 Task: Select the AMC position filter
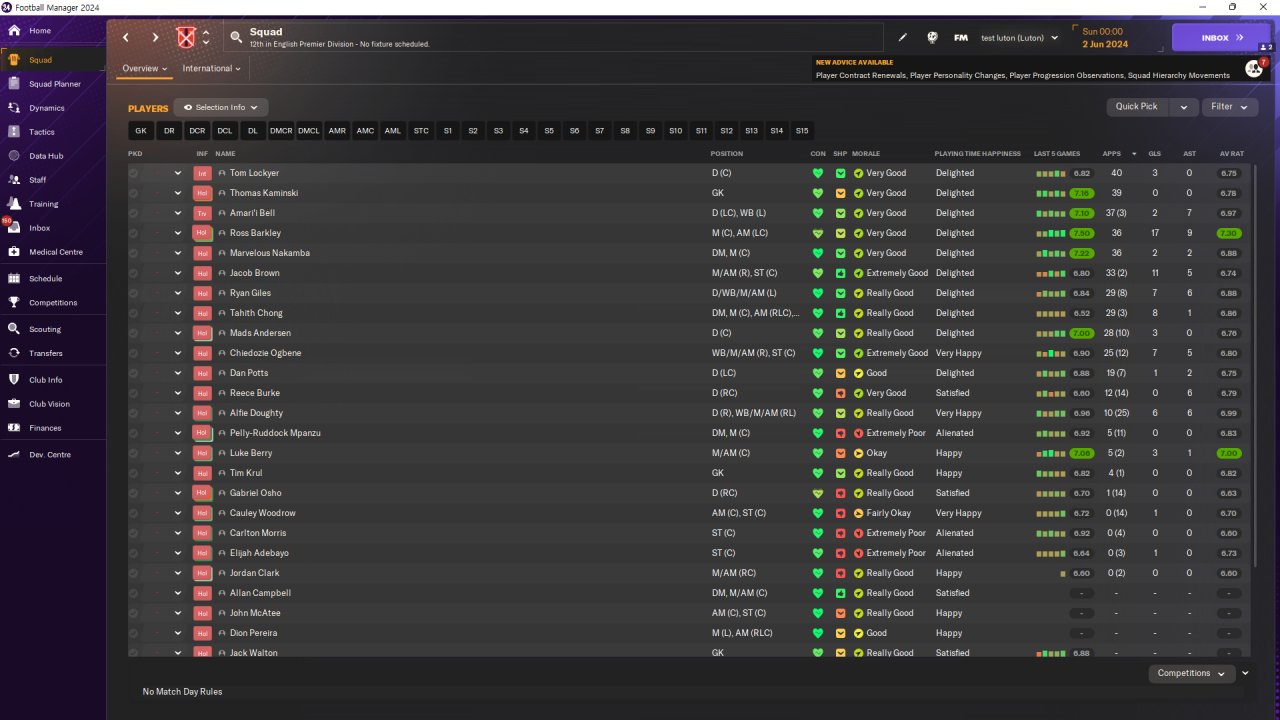(x=365, y=131)
